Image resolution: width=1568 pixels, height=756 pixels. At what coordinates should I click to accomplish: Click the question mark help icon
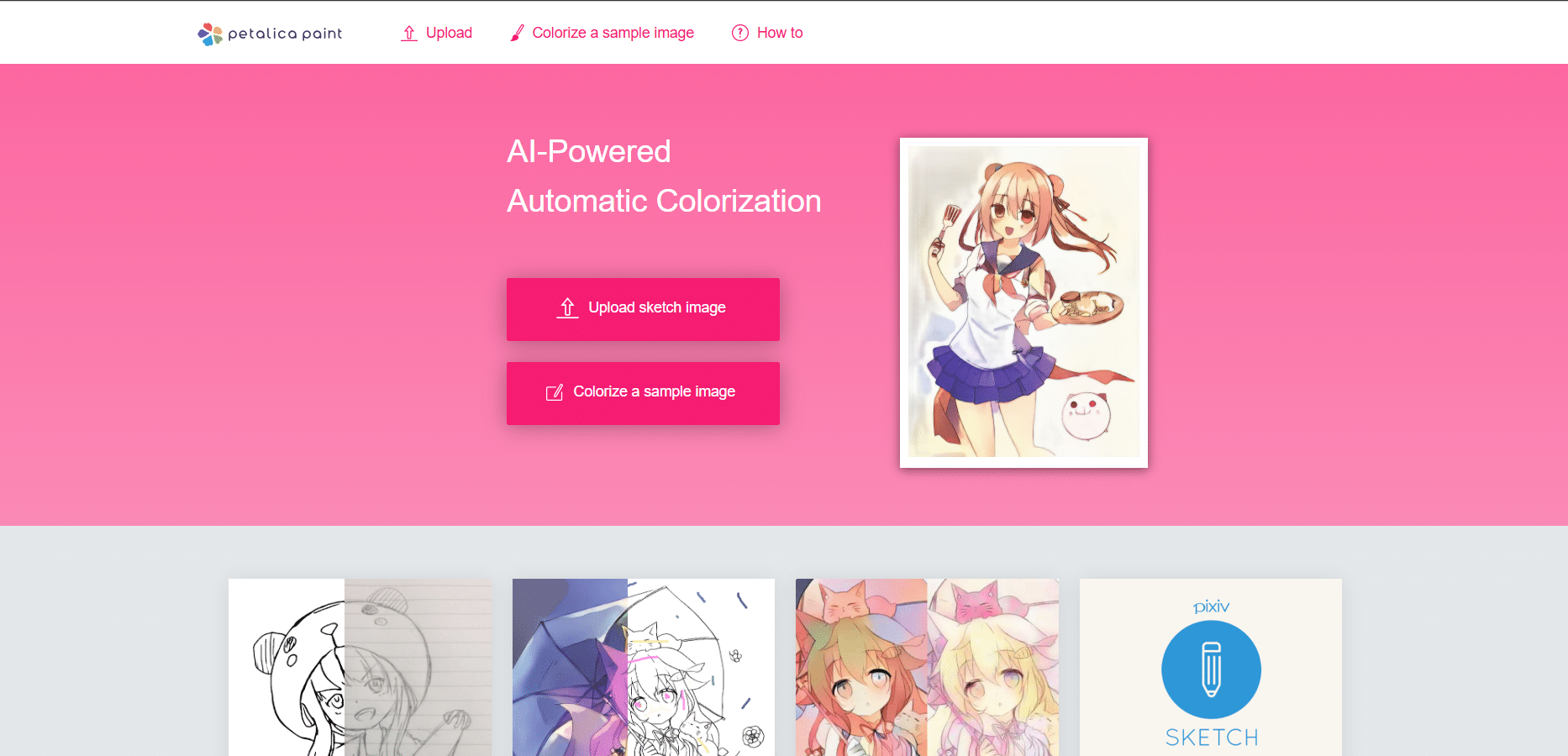coord(739,33)
